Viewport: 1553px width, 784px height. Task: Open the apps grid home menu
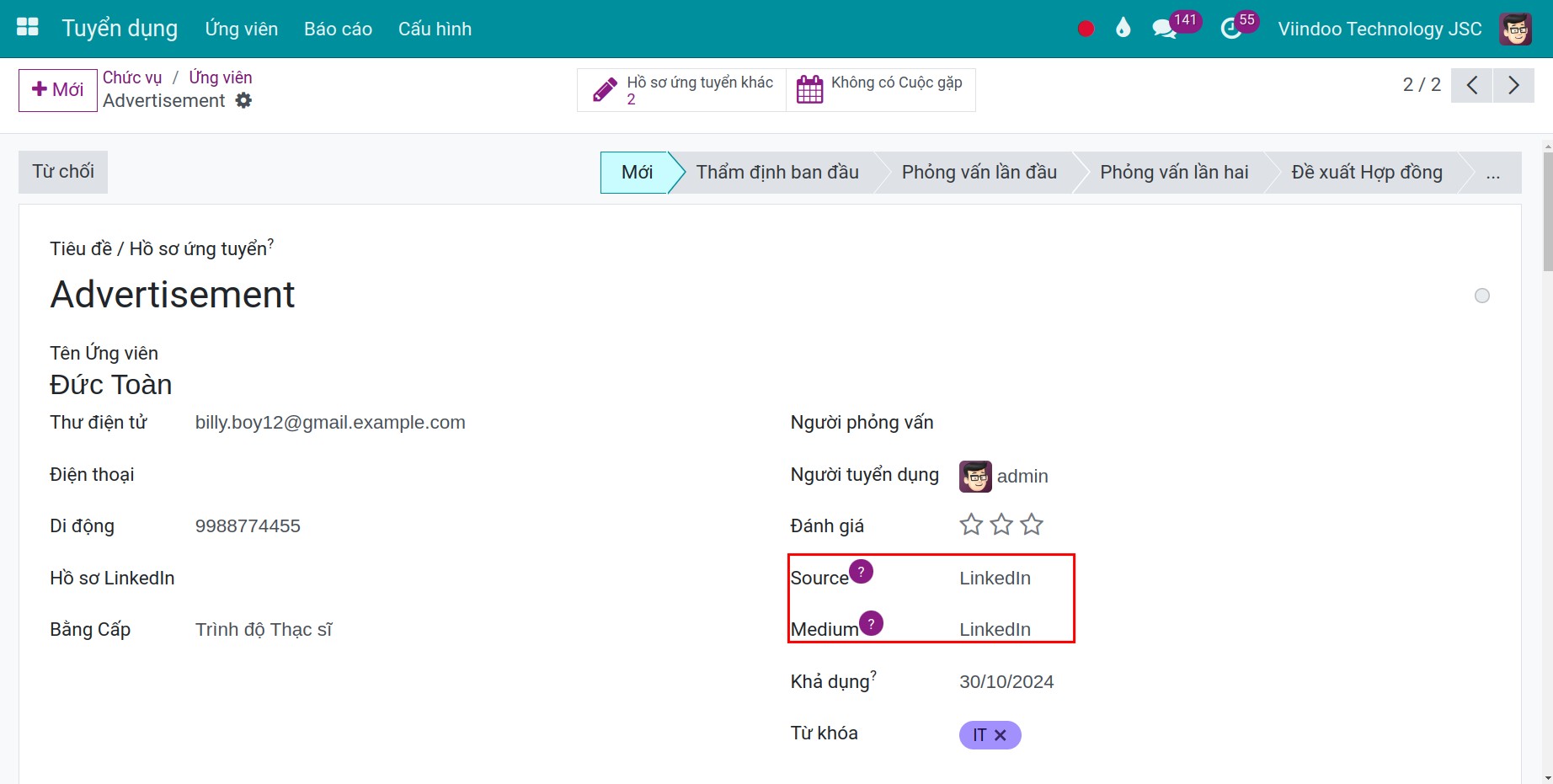coord(28,28)
